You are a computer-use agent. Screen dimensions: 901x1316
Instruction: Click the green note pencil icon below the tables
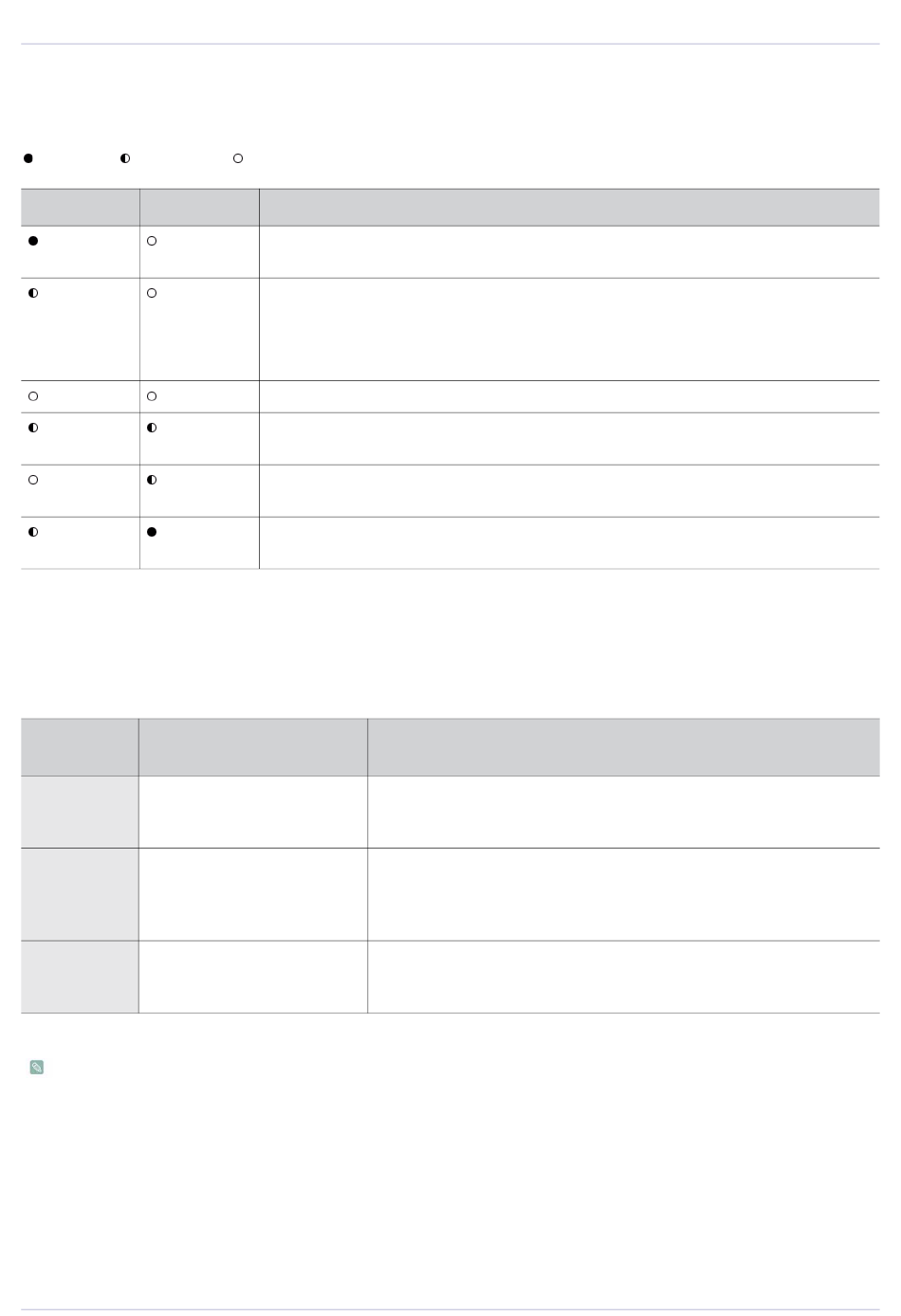click(x=37, y=1067)
